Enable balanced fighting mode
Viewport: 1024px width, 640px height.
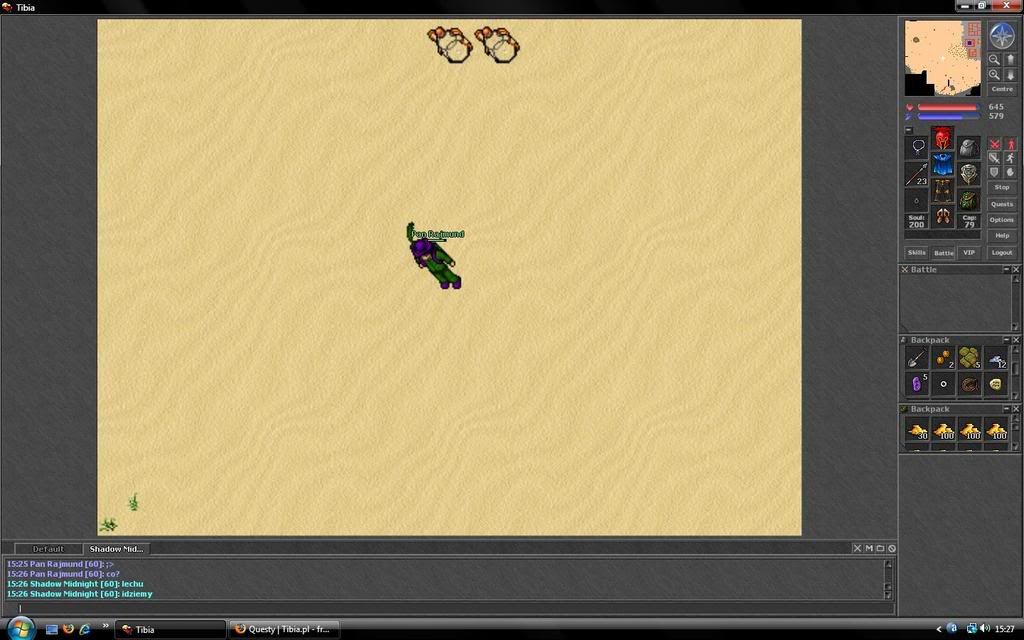click(994, 158)
